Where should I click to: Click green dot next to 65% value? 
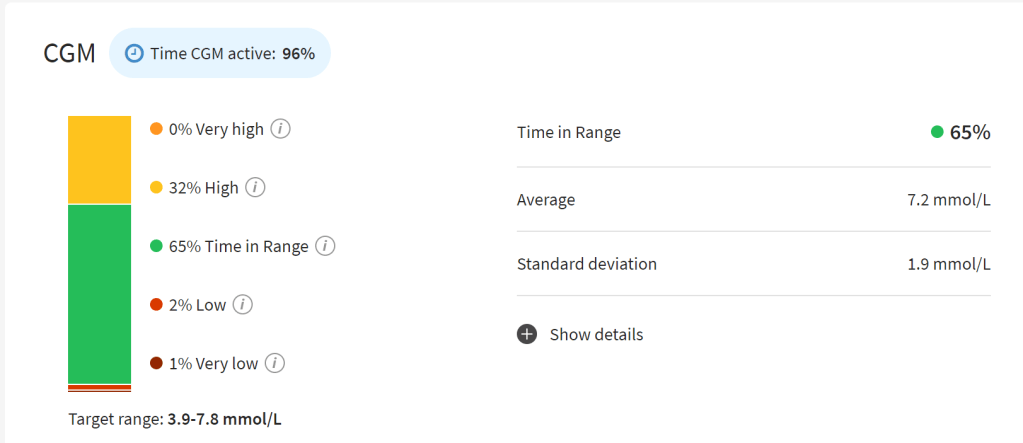point(937,132)
